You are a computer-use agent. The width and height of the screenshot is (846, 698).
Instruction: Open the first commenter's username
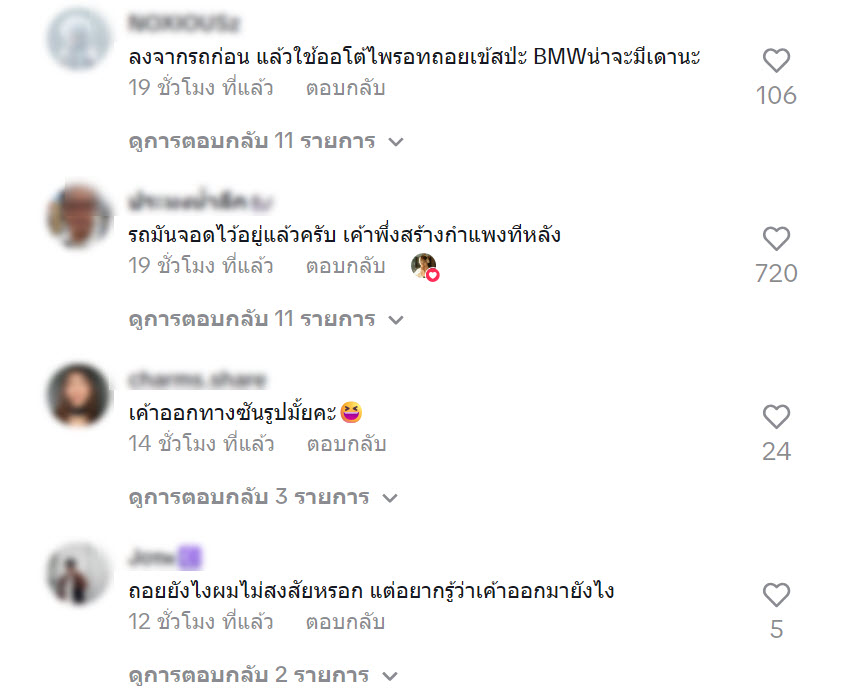[184, 24]
